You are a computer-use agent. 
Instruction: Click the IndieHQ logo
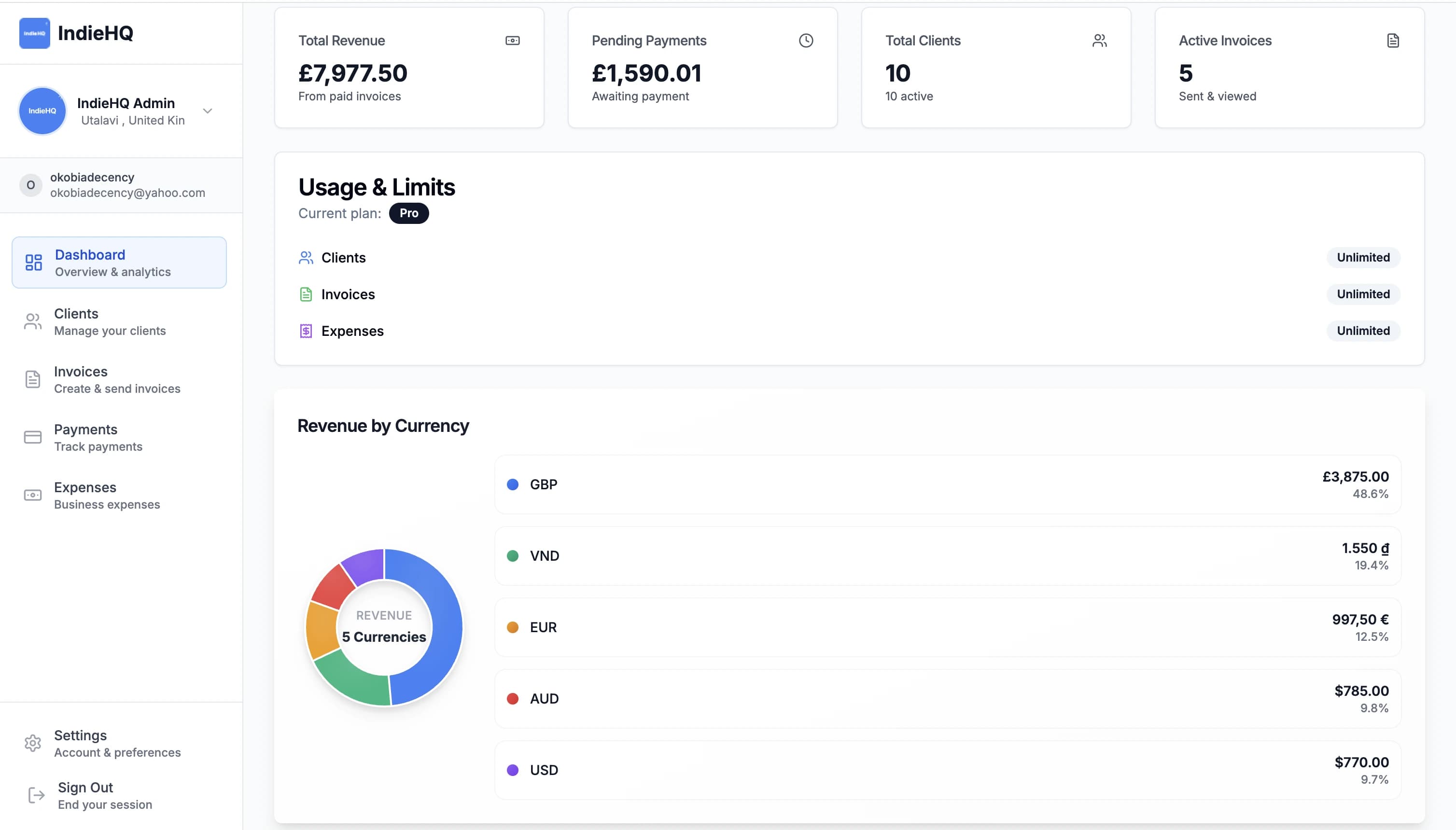pyautogui.click(x=34, y=32)
